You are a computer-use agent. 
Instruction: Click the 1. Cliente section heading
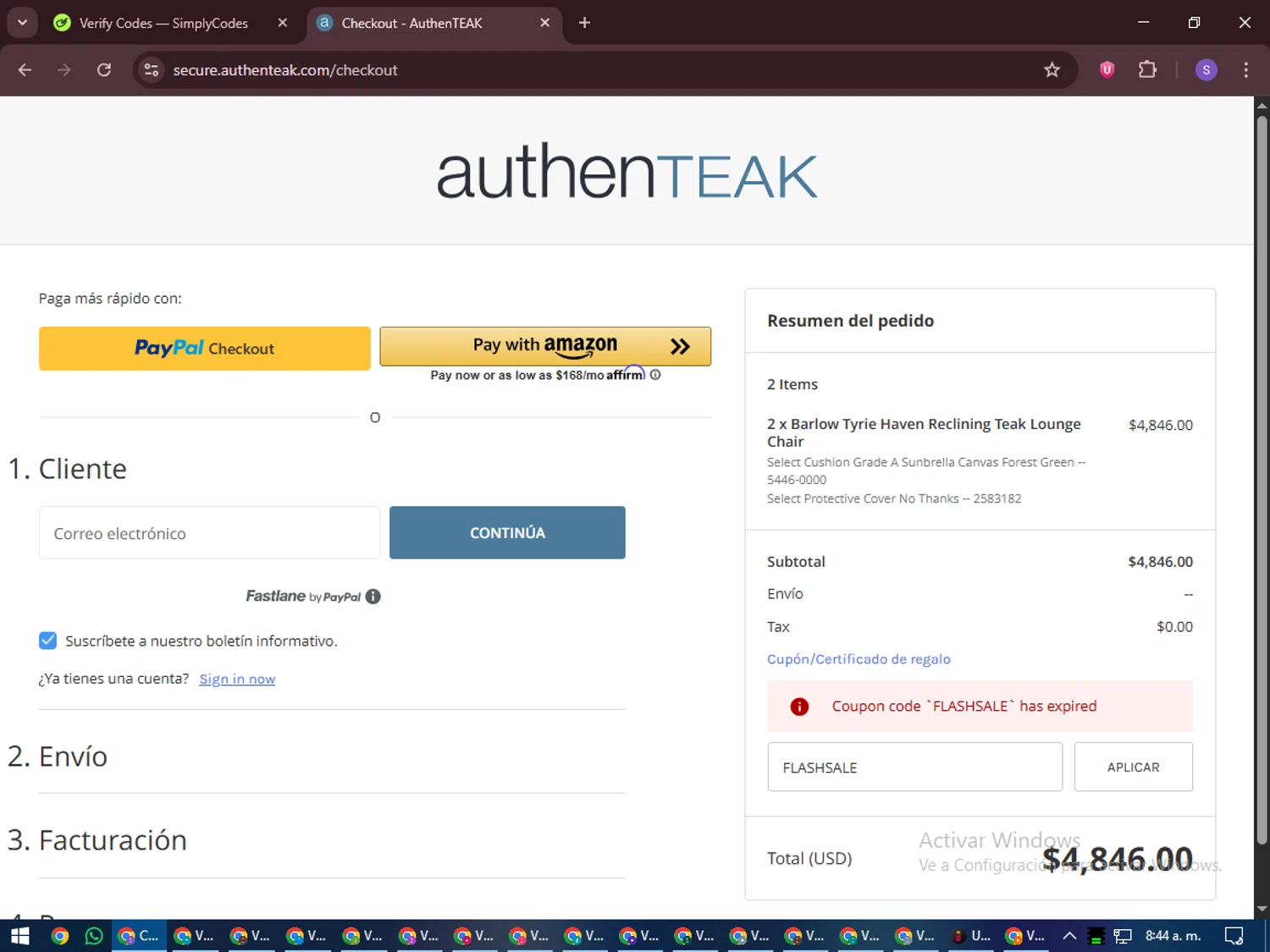point(67,469)
